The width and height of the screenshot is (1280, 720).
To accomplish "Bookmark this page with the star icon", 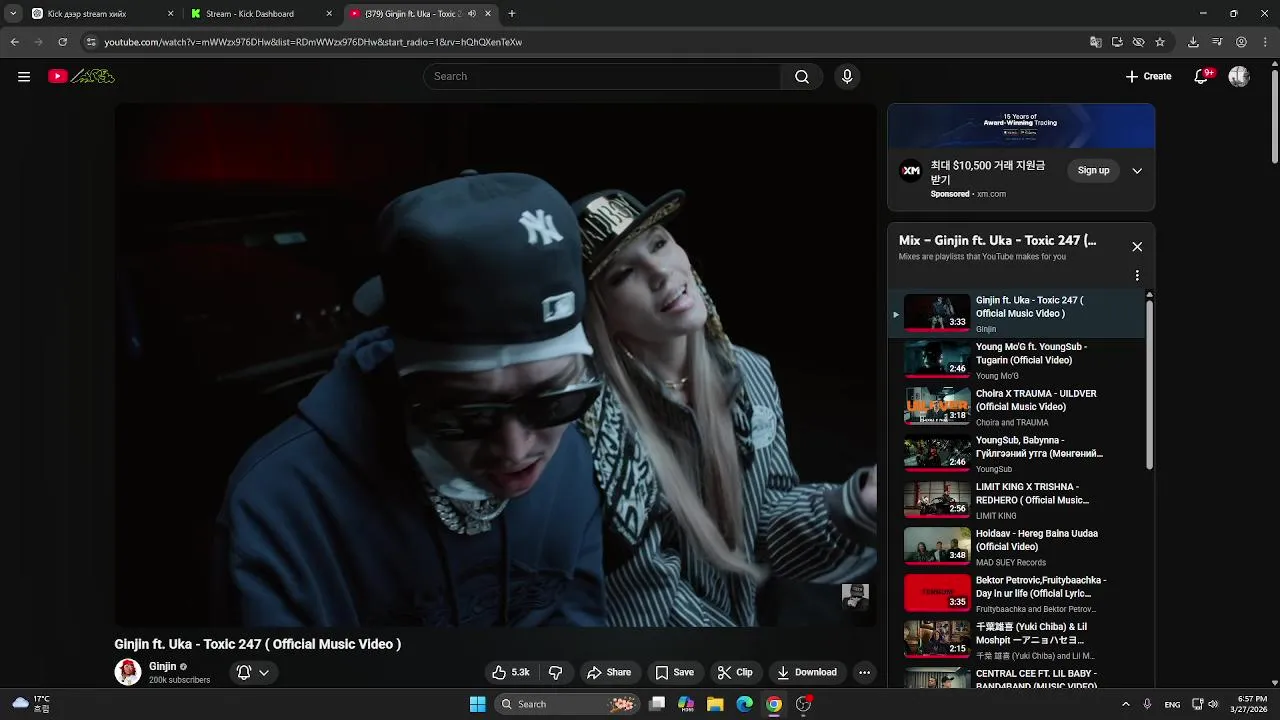I will coord(1160,42).
